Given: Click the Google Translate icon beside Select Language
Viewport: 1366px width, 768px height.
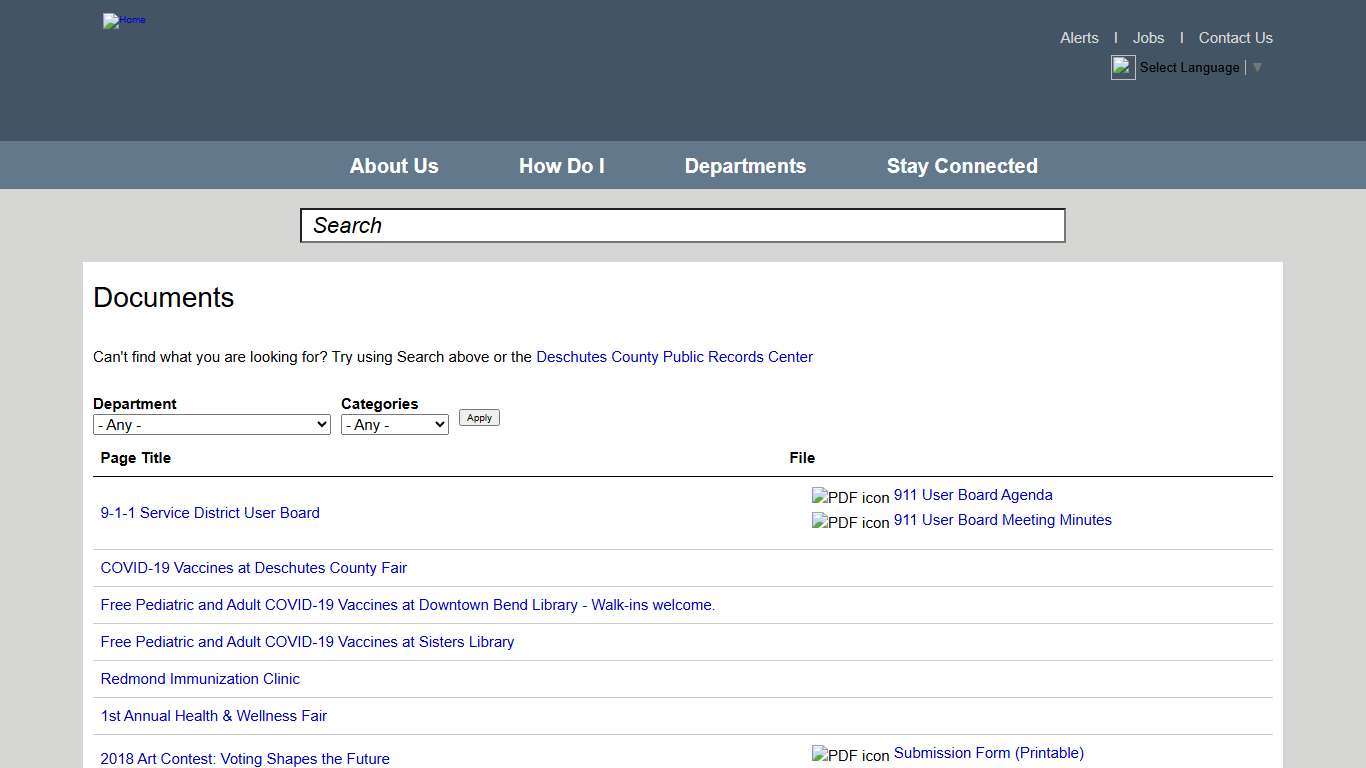Looking at the screenshot, I should (x=1122, y=67).
